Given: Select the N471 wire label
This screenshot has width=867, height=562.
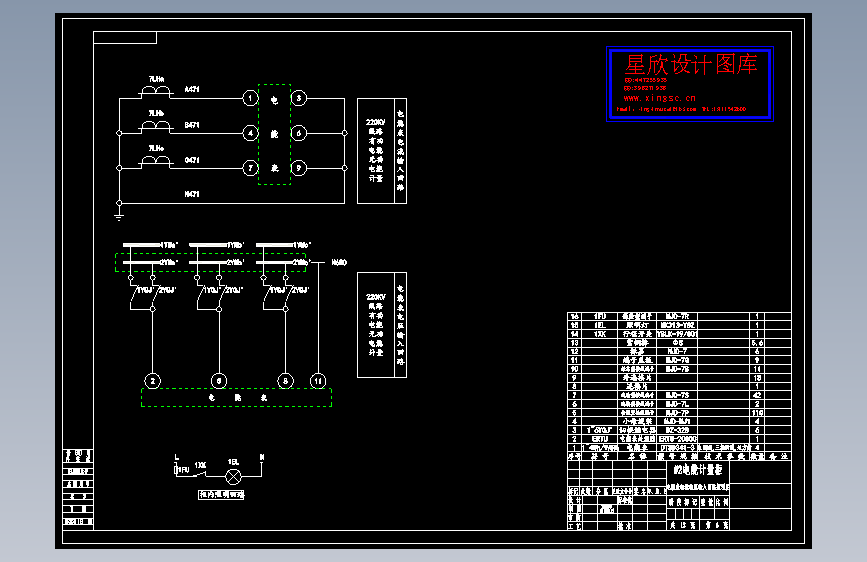Looking at the screenshot, I should point(192,194).
